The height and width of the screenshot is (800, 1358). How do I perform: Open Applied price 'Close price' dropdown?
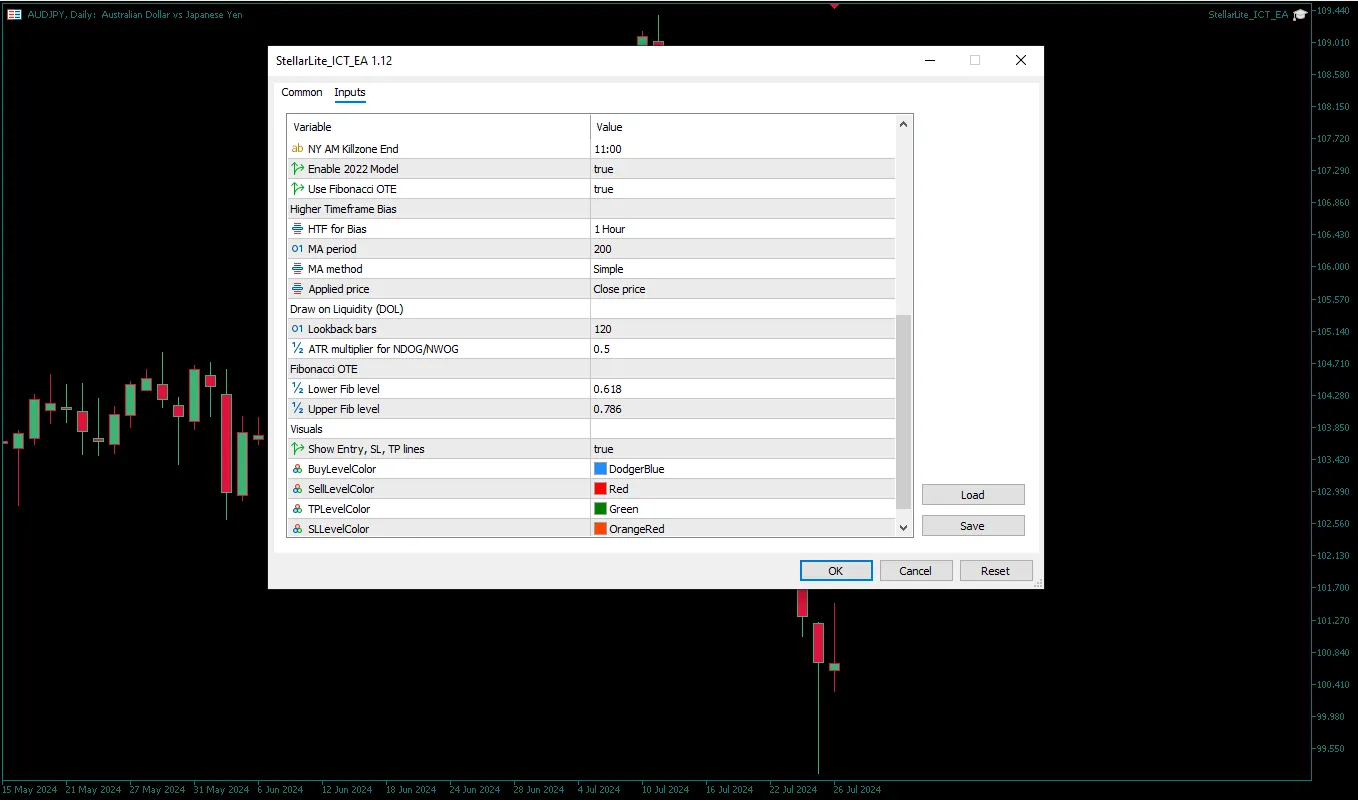743,289
